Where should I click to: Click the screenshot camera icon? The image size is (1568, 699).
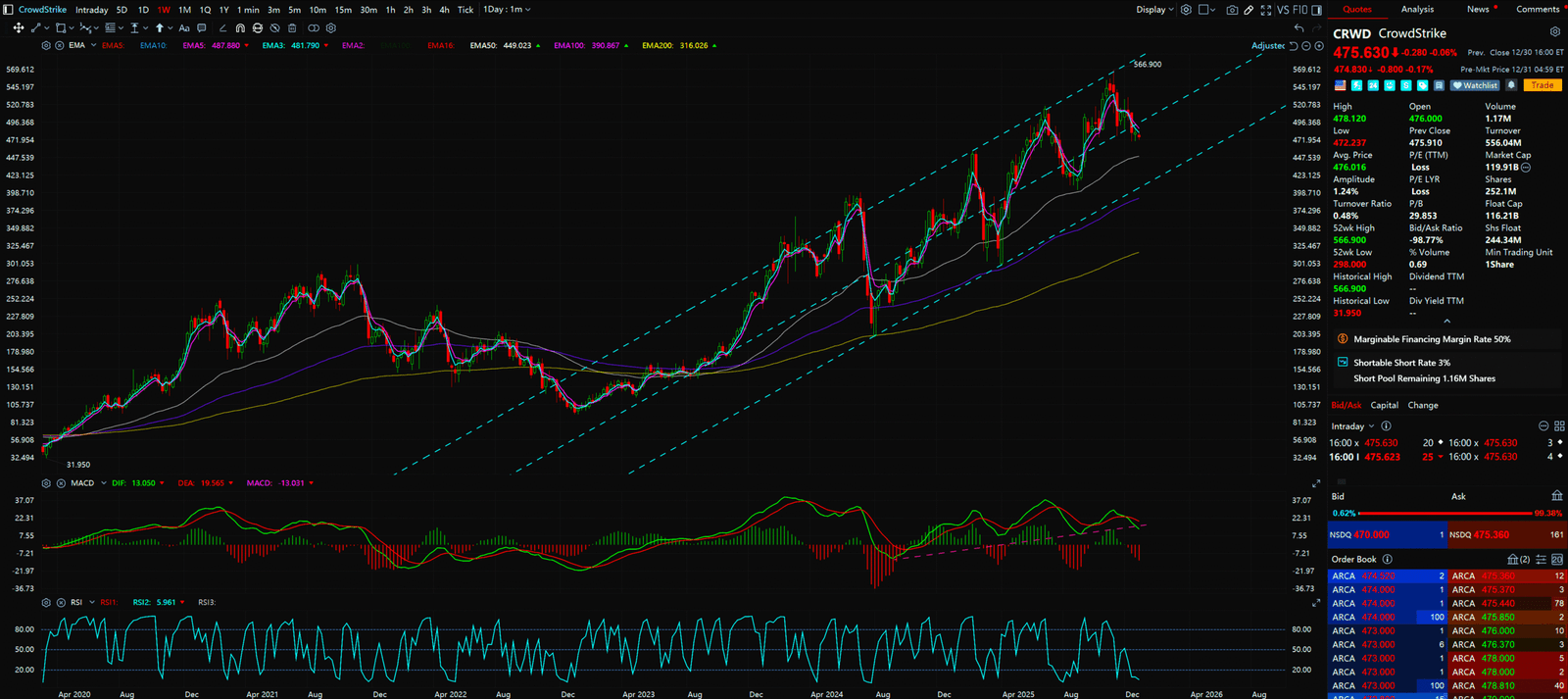point(1232,10)
